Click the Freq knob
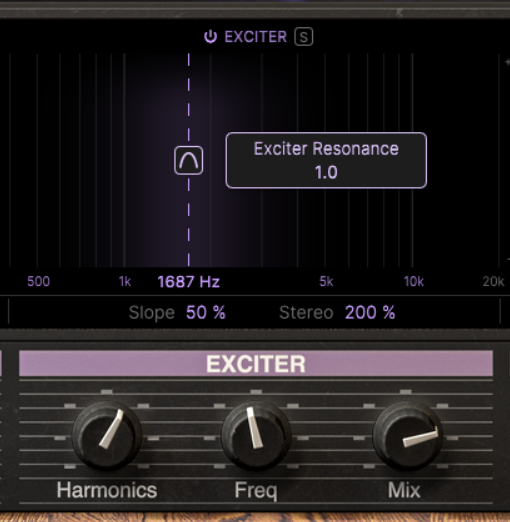Image resolution: width=510 pixels, height=522 pixels. click(x=256, y=435)
